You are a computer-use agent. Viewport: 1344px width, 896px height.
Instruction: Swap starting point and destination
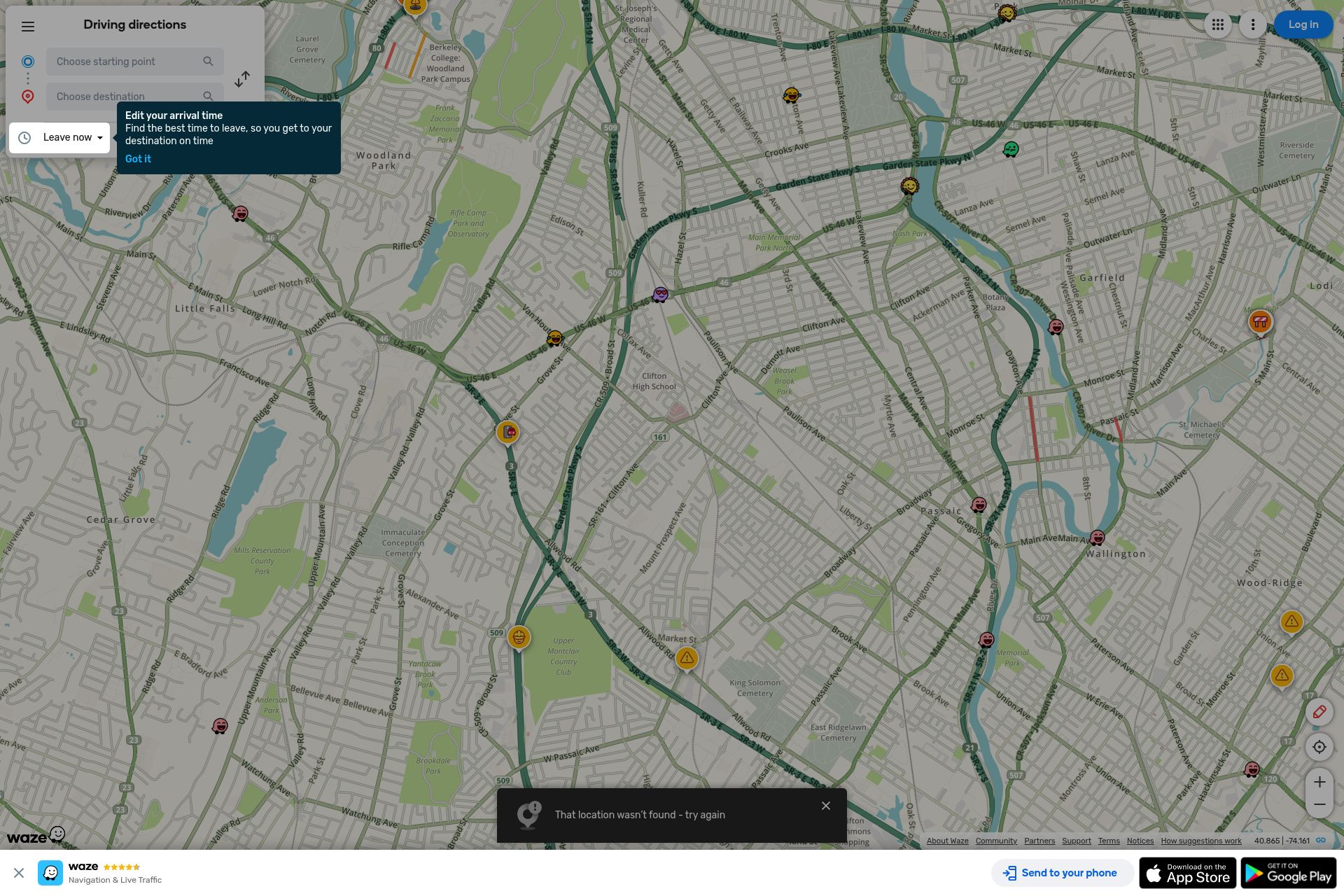point(242,79)
